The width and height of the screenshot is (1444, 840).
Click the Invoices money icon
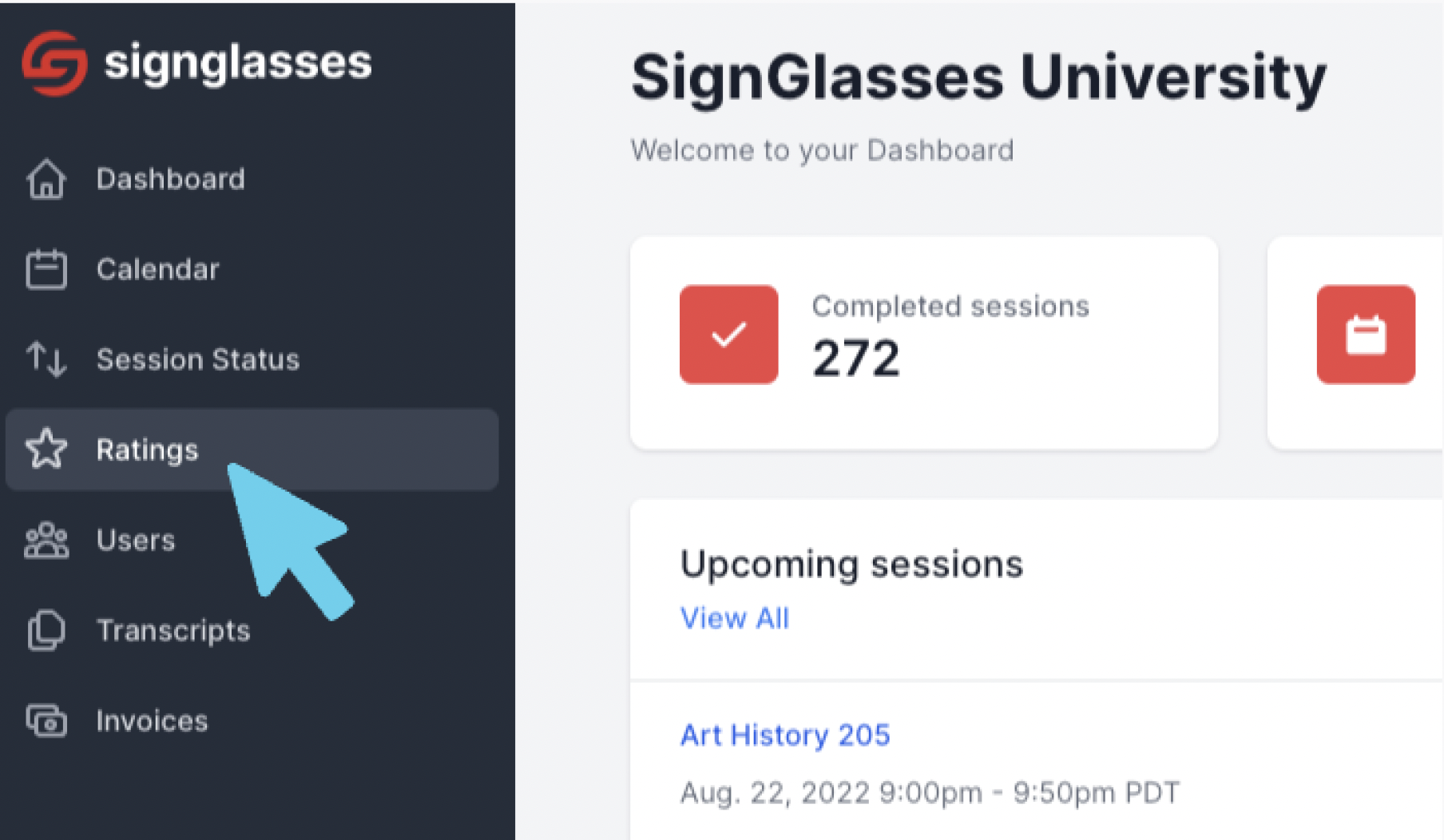click(46, 721)
